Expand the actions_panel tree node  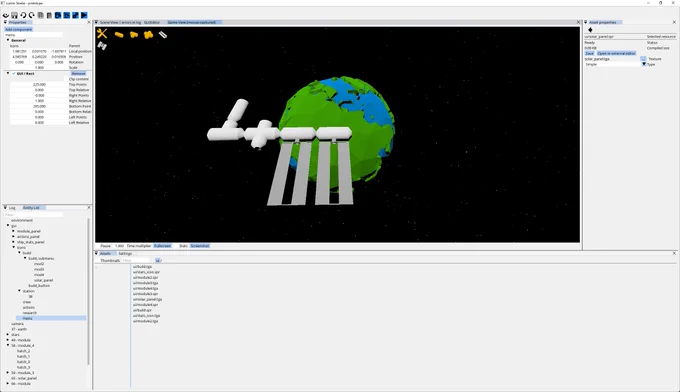point(13,236)
